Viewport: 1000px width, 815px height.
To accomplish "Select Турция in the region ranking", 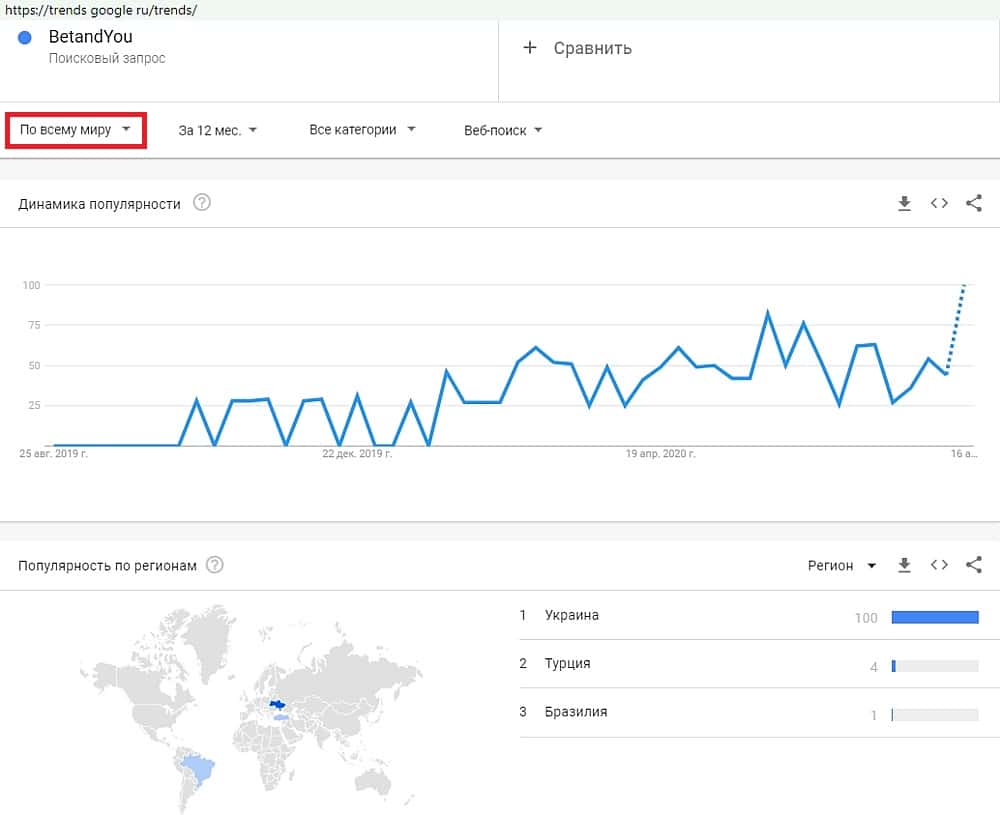I will point(568,664).
